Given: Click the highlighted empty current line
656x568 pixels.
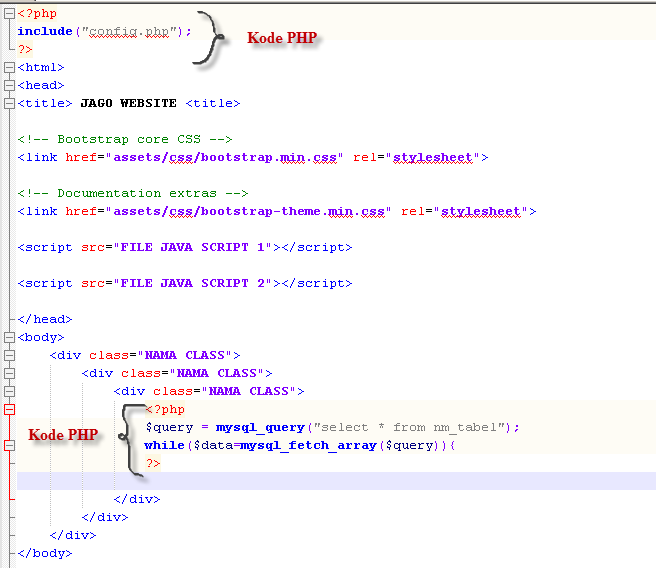Looking at the screenshot, I should 336,481.
